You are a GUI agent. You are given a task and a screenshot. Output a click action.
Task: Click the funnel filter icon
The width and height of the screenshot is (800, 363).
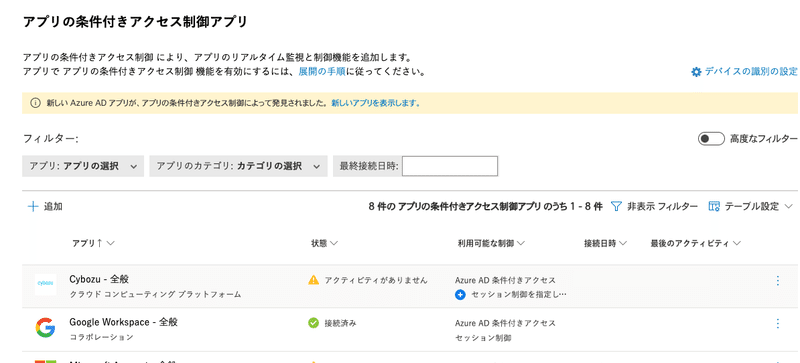616,207
